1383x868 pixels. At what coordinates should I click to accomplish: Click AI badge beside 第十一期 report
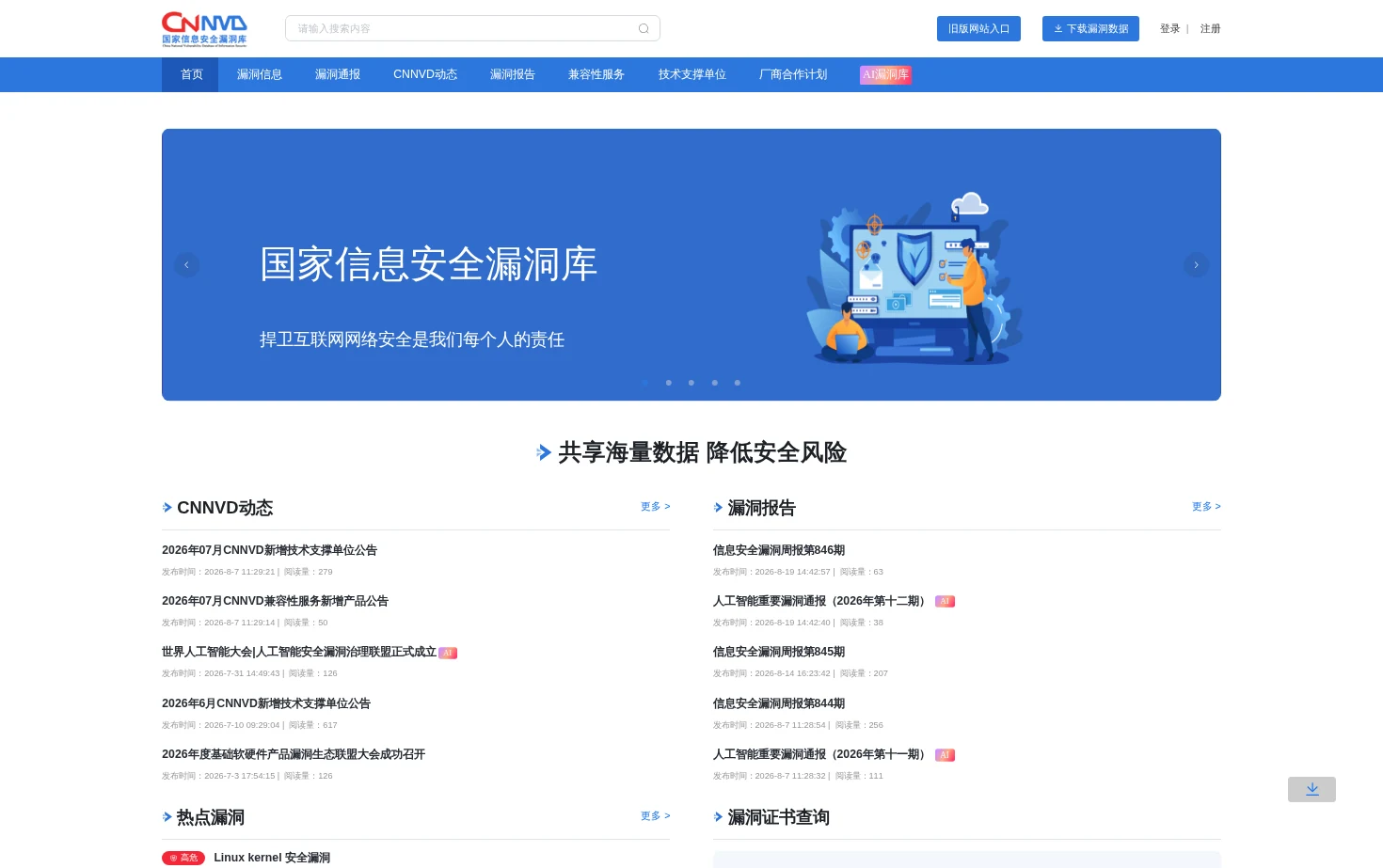click(945, 755)
